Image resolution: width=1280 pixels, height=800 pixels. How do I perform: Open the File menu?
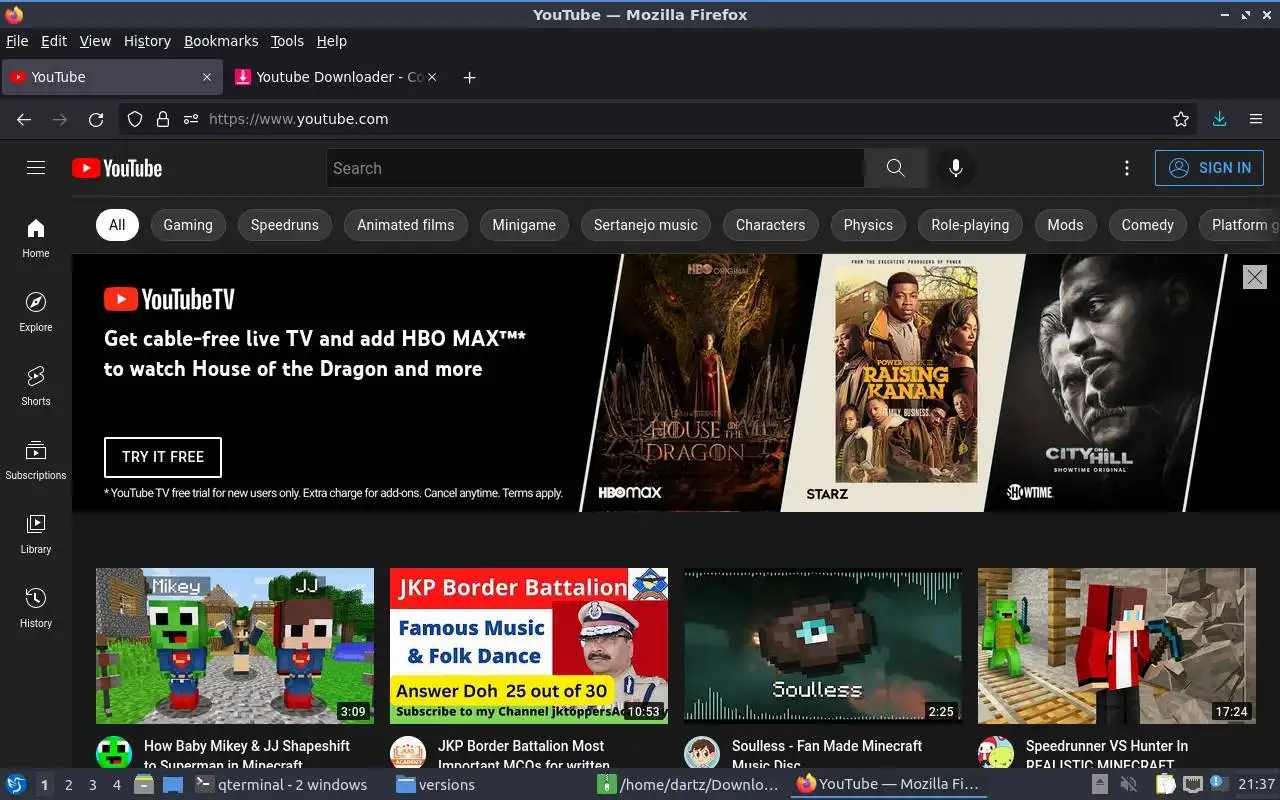(x=17, y=41)
